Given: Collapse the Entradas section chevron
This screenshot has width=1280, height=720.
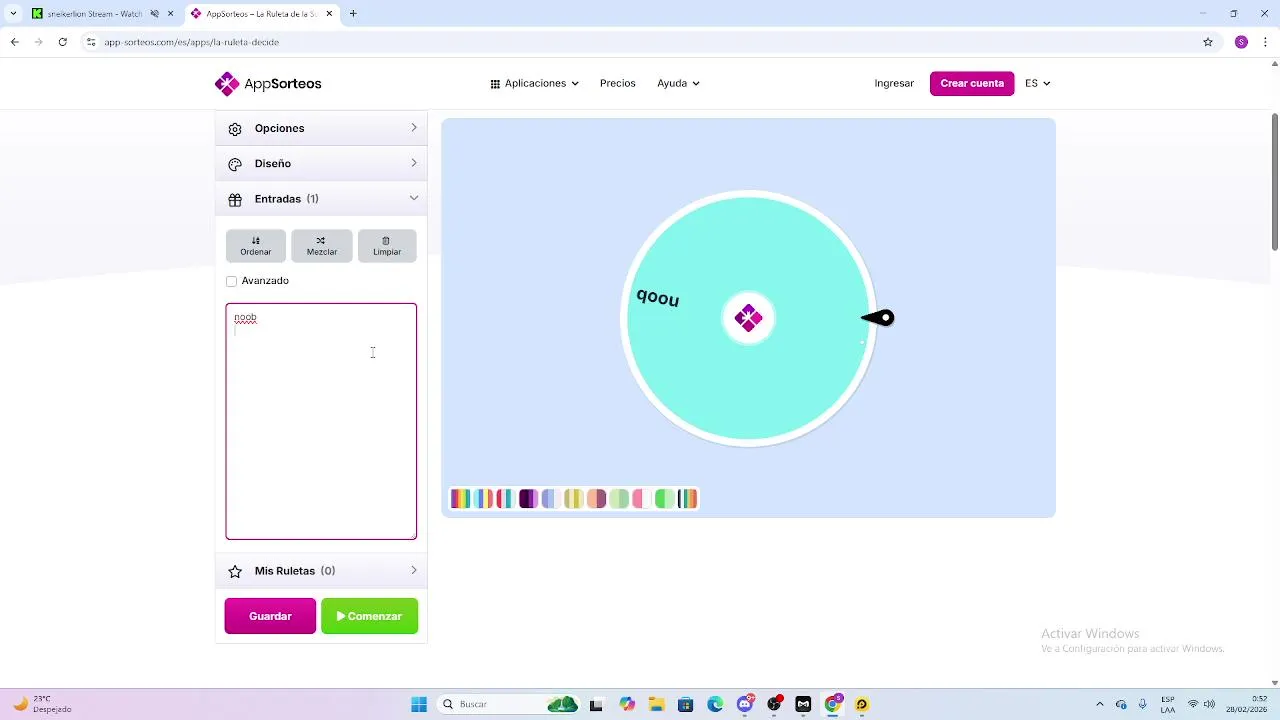Looking at the screenshot, I should tap(414, 198).
